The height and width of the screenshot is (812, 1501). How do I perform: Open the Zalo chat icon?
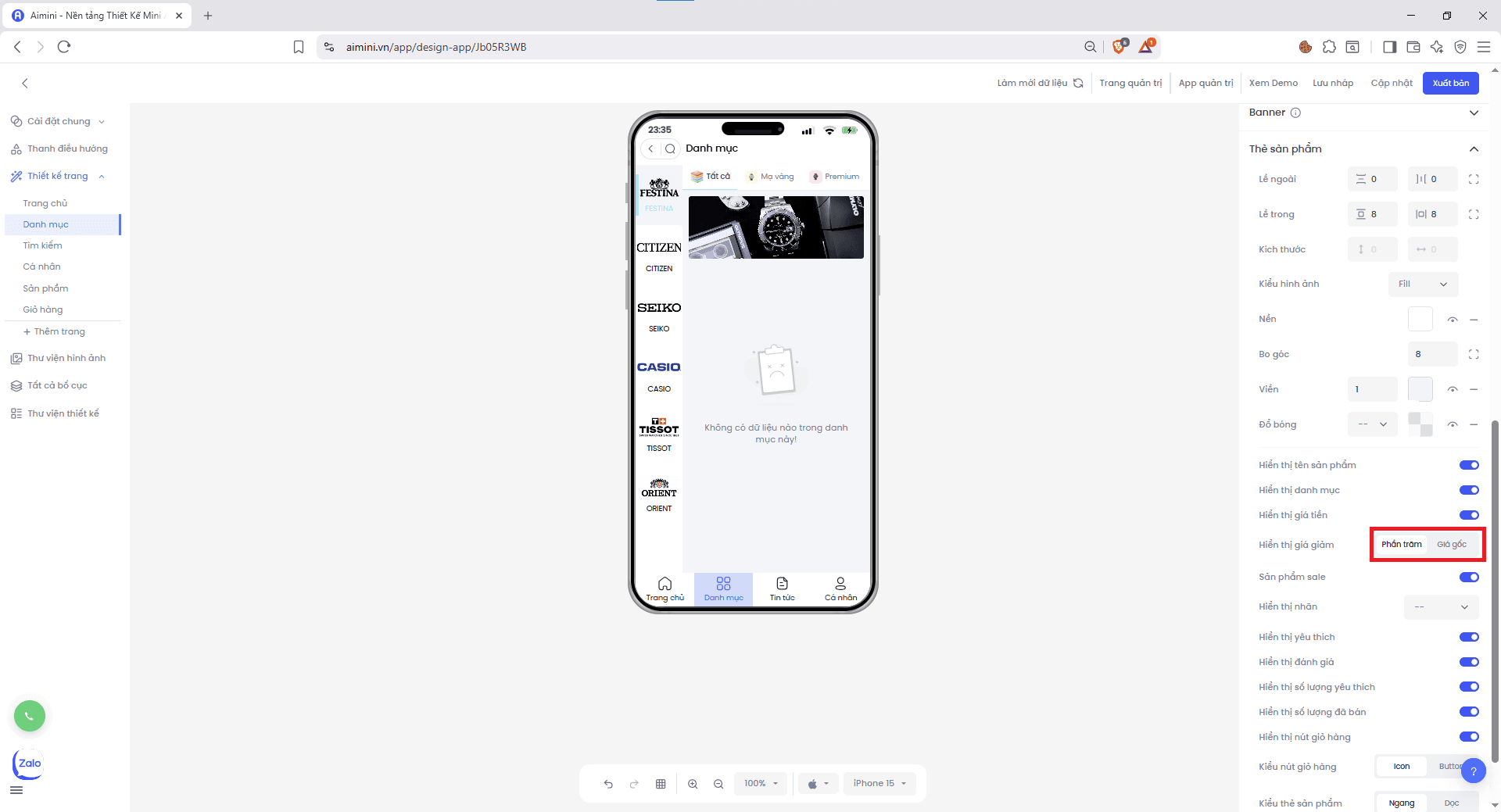click(29, 764)
